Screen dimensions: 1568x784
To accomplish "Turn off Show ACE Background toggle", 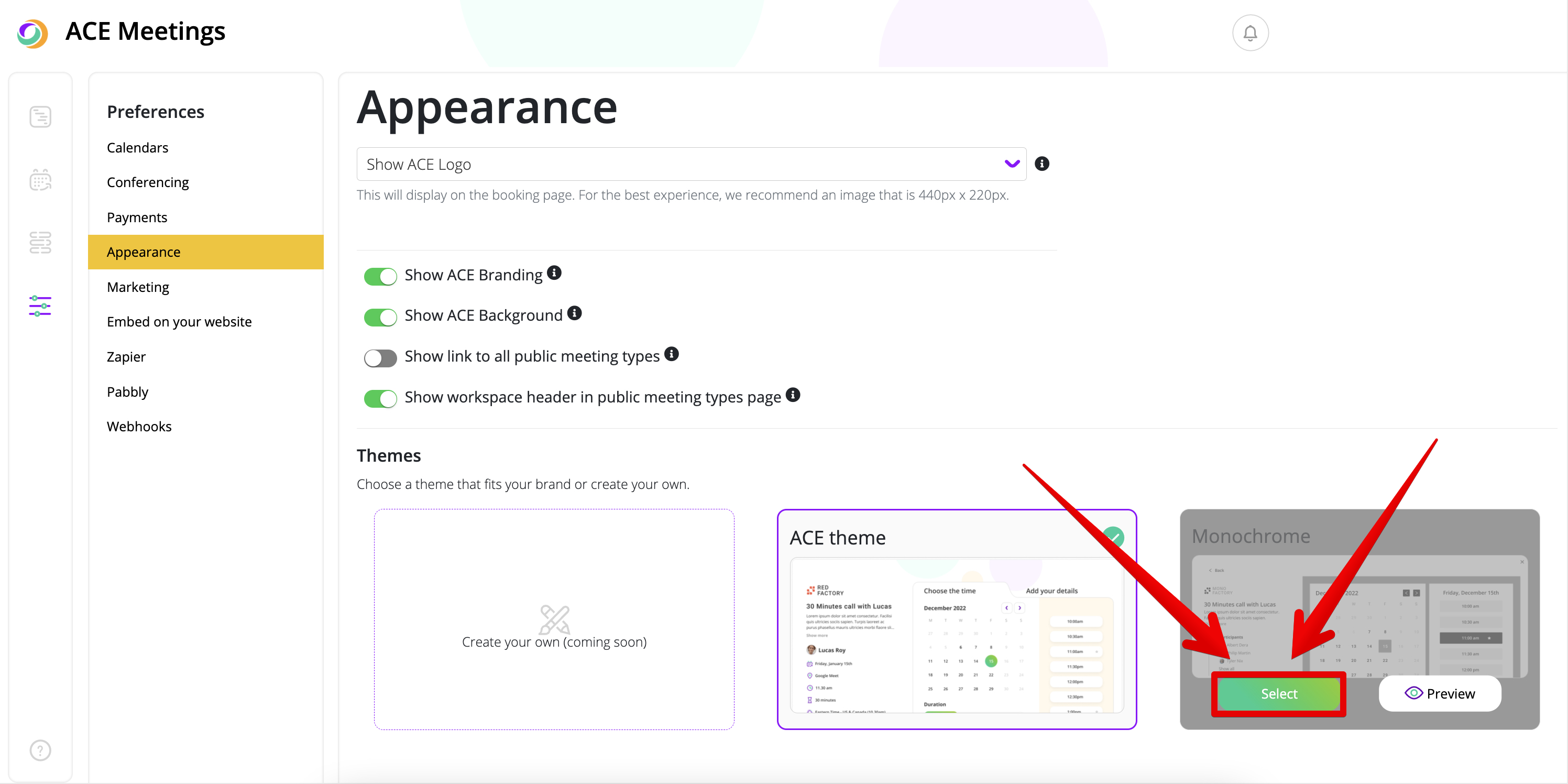I will click(x=380, y=317).
